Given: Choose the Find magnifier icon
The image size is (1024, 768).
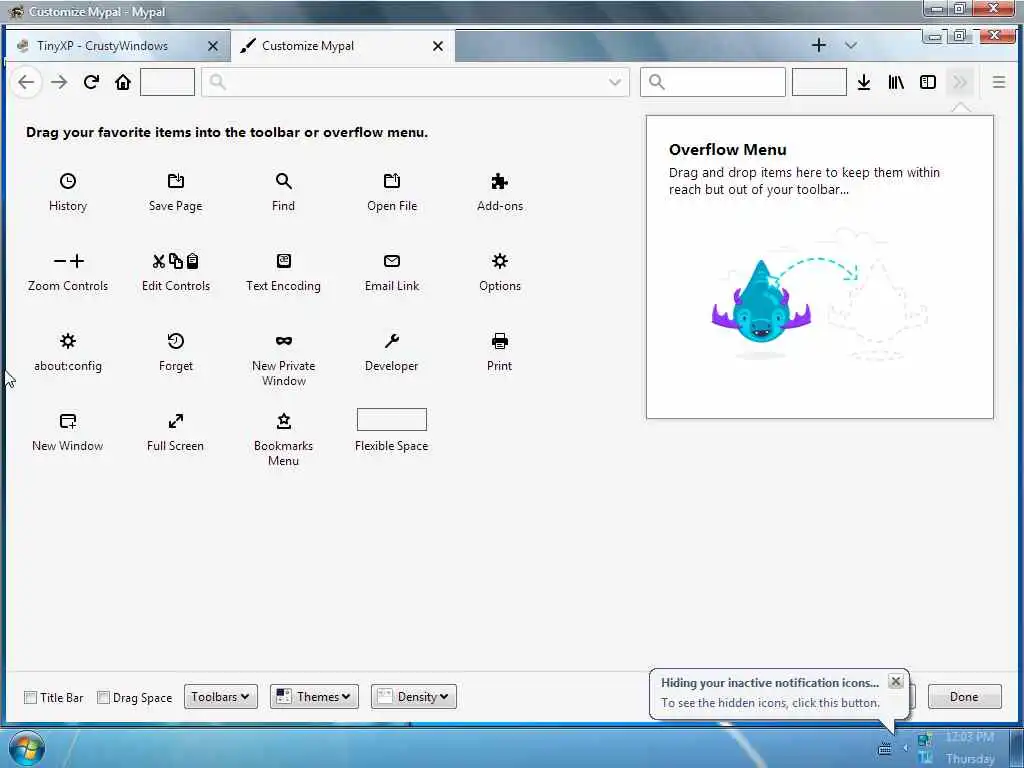Looking at the screenshot, I should [x=283, y=181].
